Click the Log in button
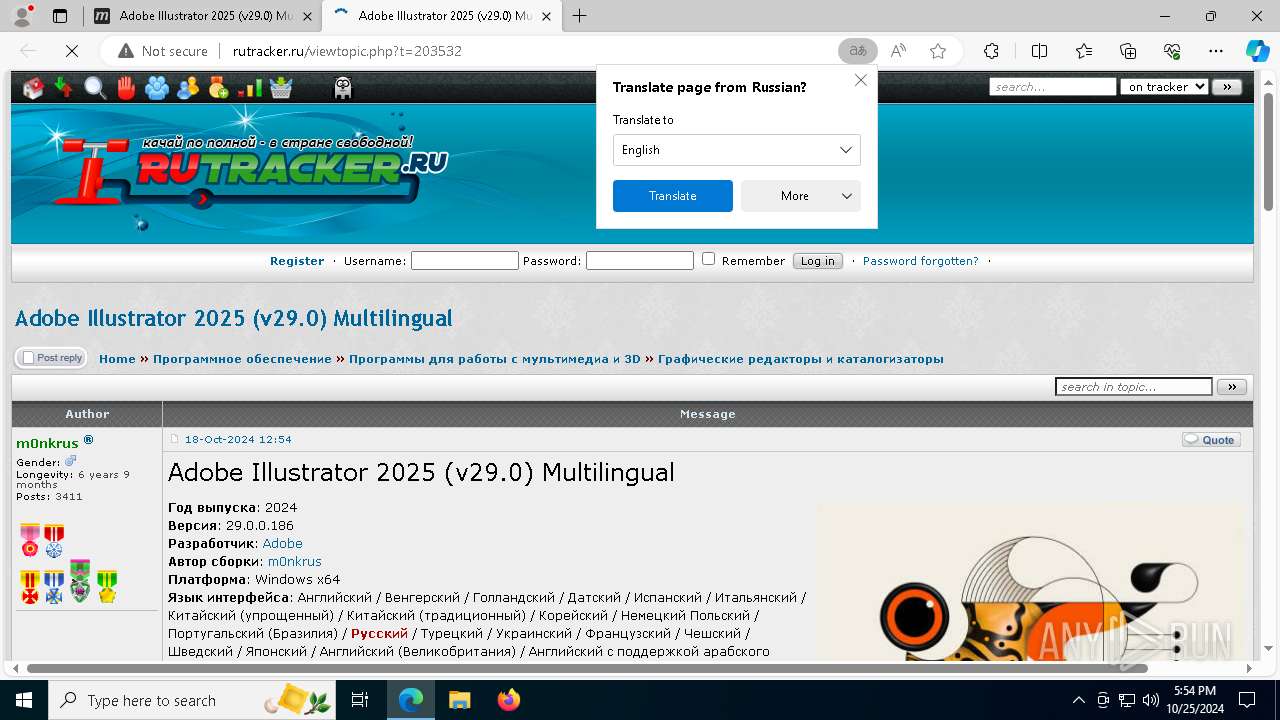This screenshot has height=720, width=1280. pos(817,261)
